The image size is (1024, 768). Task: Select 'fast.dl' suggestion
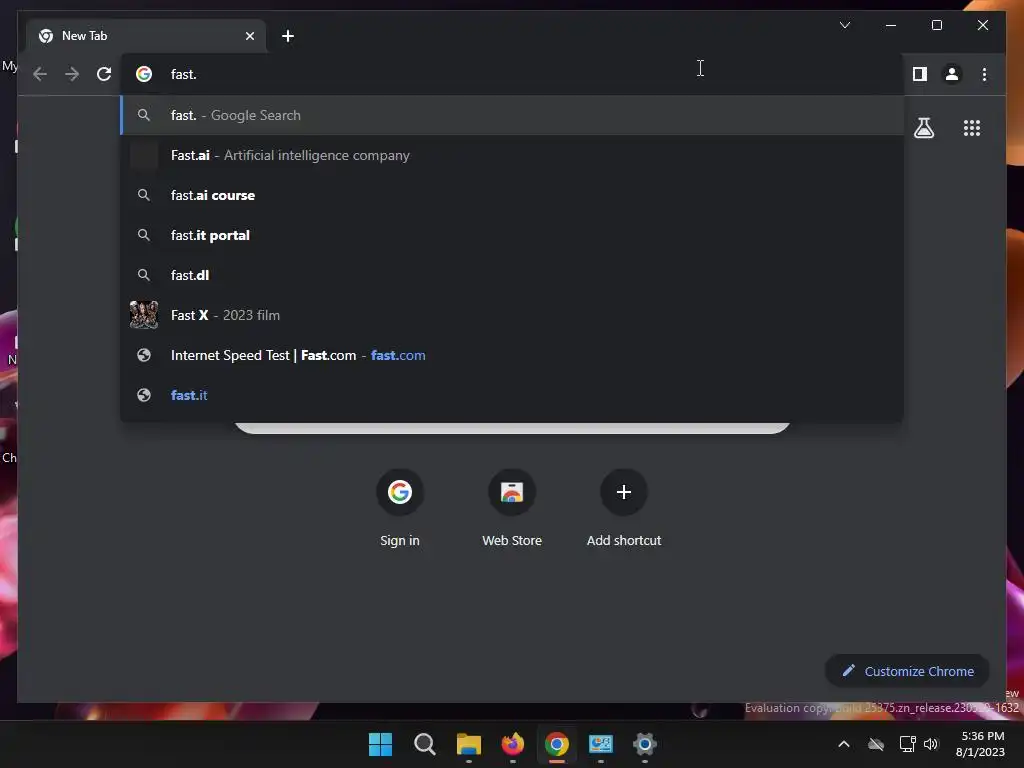(x=512, y=275)
